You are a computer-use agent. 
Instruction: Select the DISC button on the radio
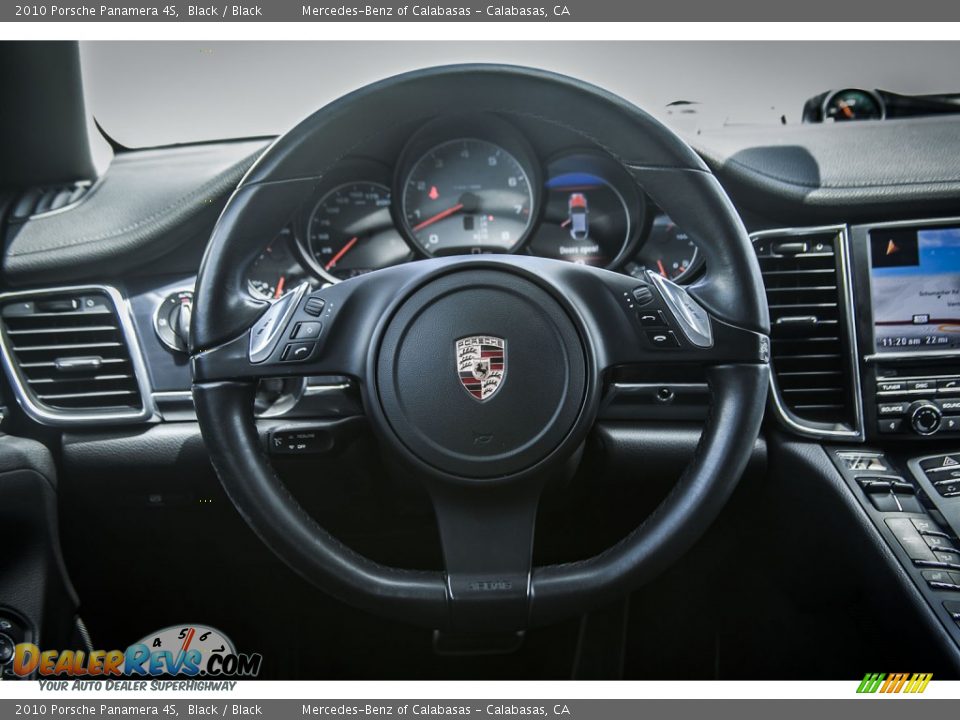(x=921, y=385)
